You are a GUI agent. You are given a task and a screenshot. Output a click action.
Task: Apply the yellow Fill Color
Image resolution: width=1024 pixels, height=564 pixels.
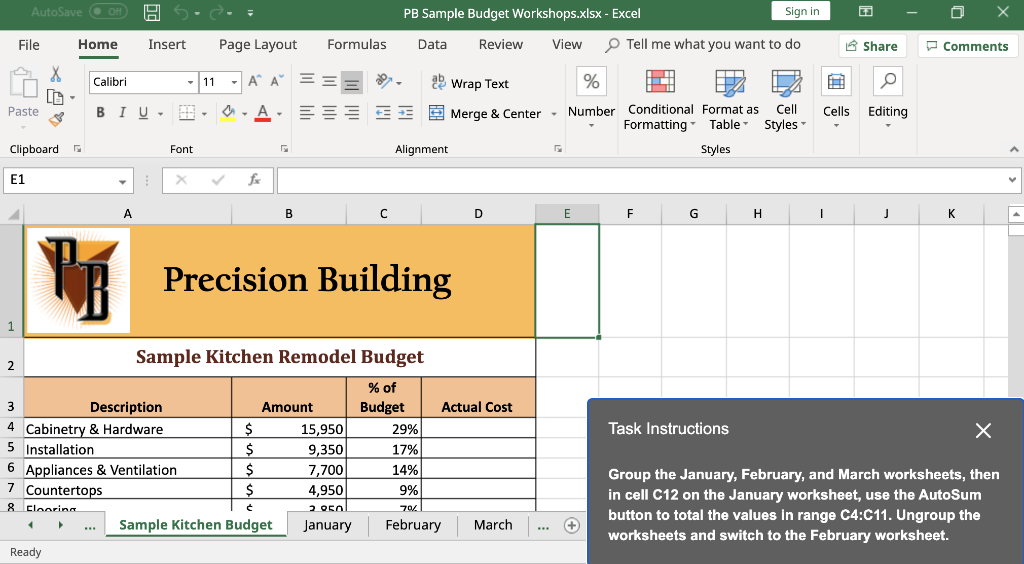click(228, 113)
